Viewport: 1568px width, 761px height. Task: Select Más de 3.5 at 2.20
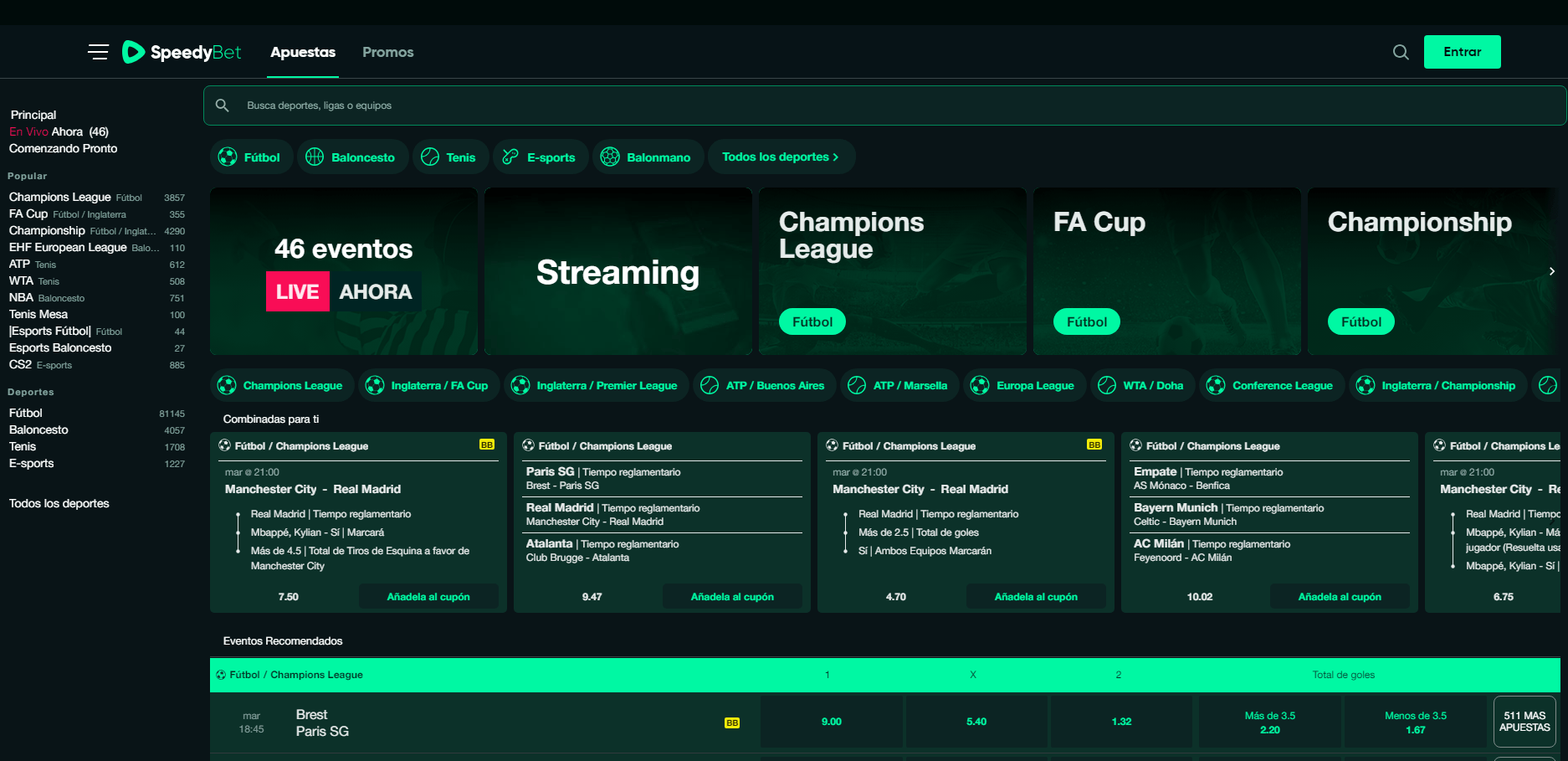[1270, 722]
